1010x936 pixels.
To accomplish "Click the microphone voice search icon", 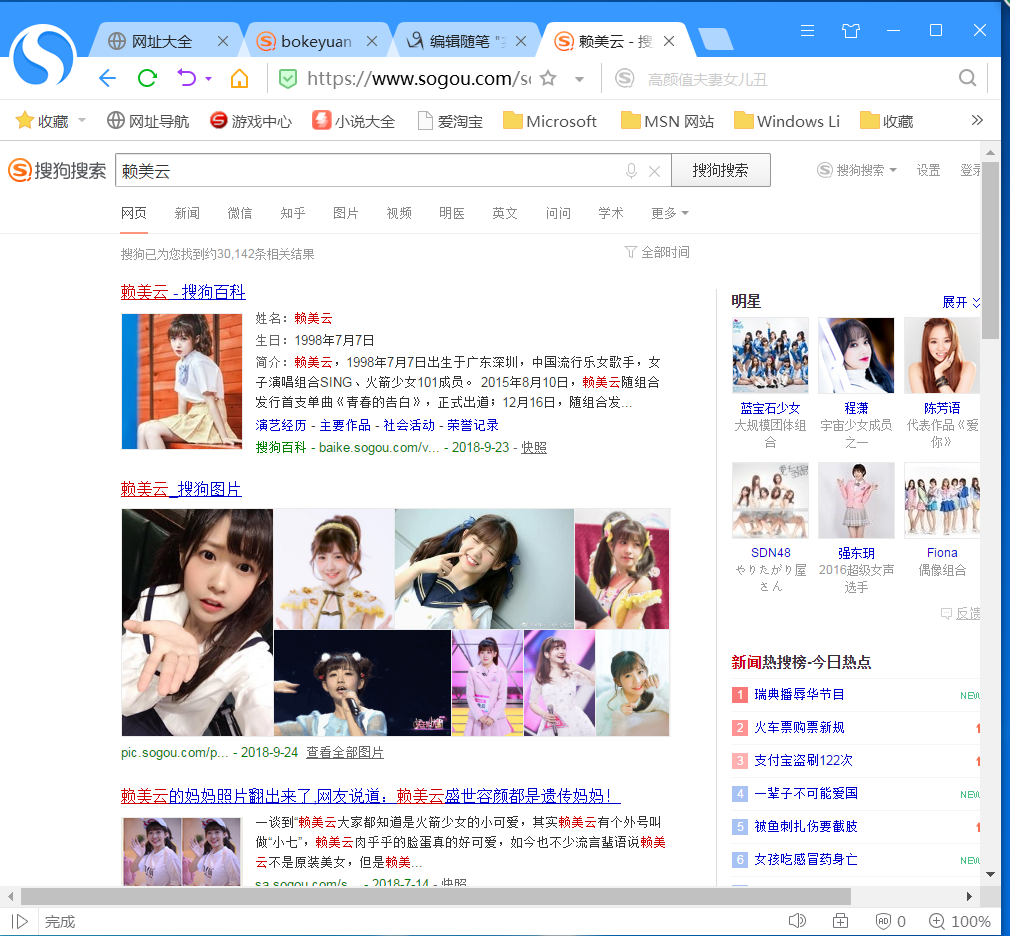I will coord(631,171).
